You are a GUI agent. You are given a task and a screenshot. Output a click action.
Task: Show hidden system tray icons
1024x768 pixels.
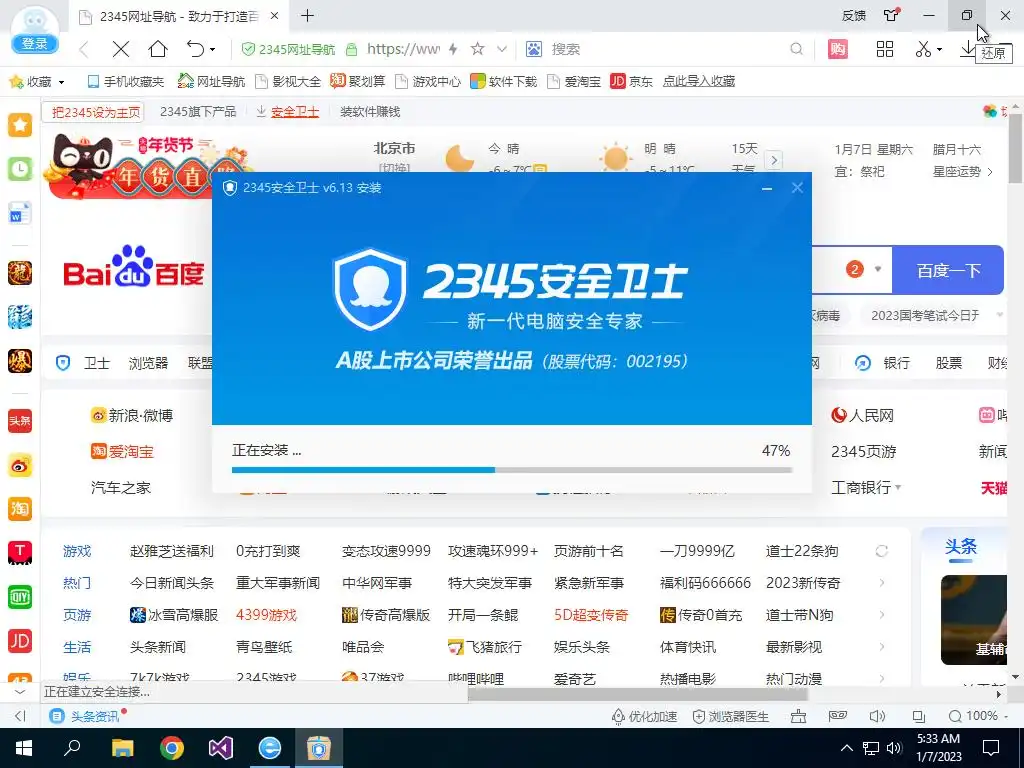(x=846, y=748)
